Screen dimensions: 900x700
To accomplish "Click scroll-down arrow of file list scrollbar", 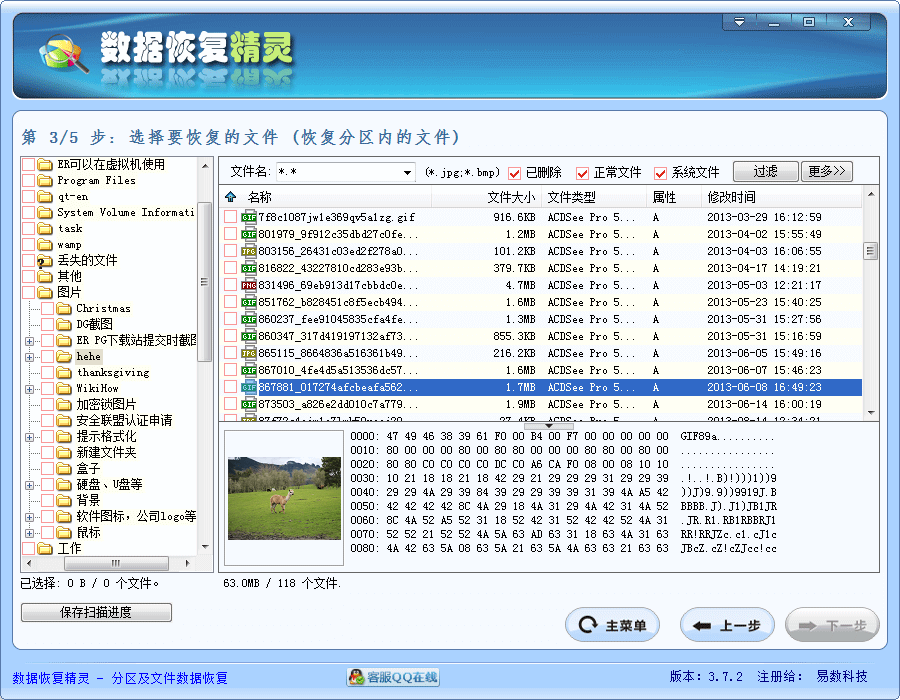I will click(871, 413).
